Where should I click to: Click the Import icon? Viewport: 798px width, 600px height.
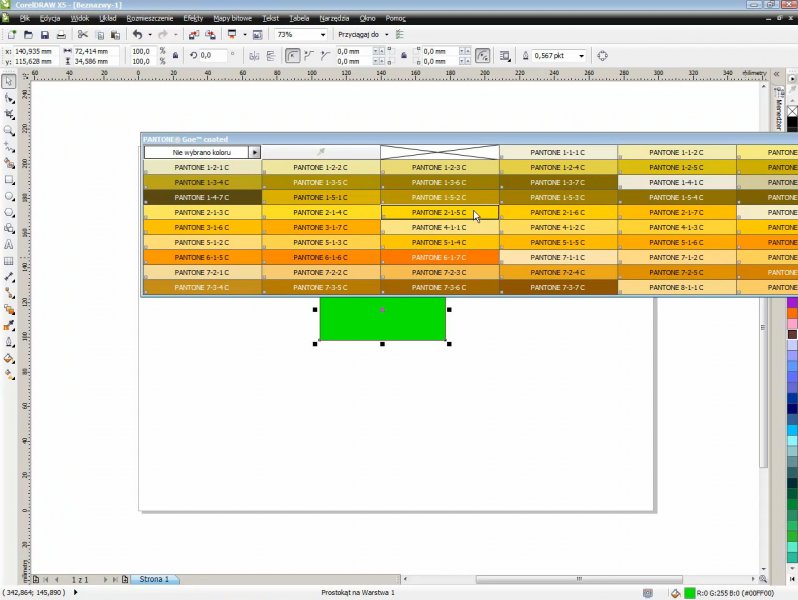pos(194,35)
